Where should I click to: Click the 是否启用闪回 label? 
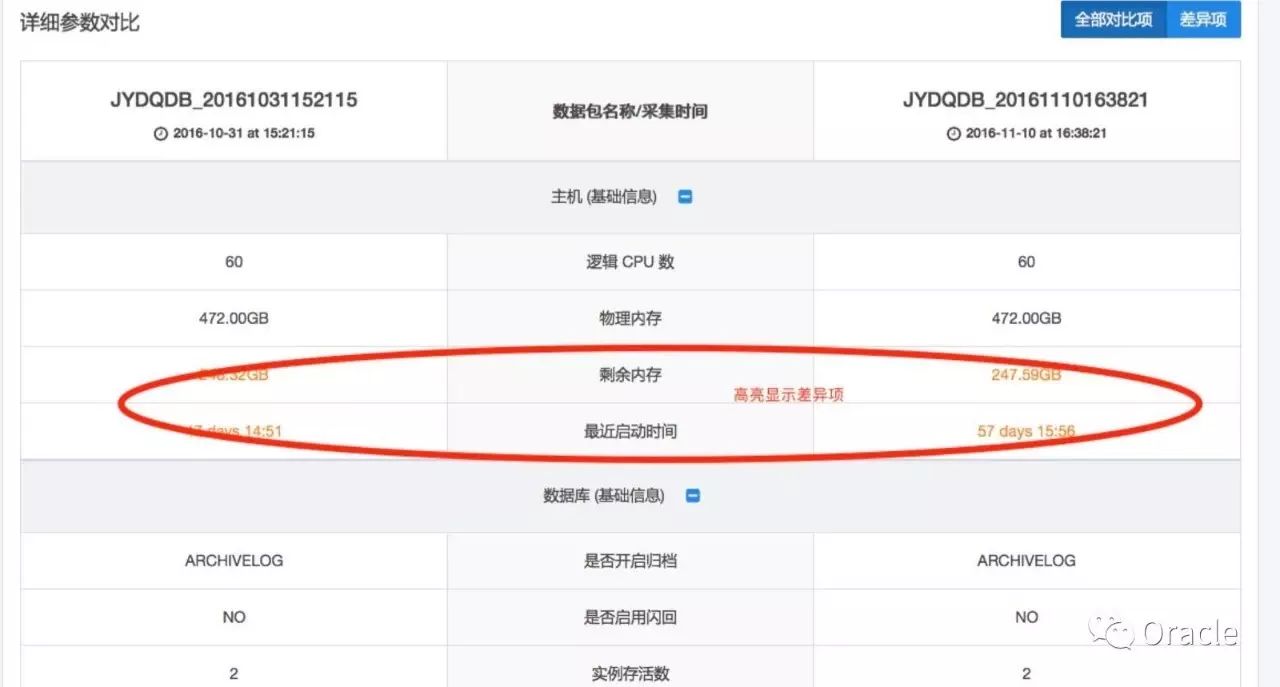point(630,617)
